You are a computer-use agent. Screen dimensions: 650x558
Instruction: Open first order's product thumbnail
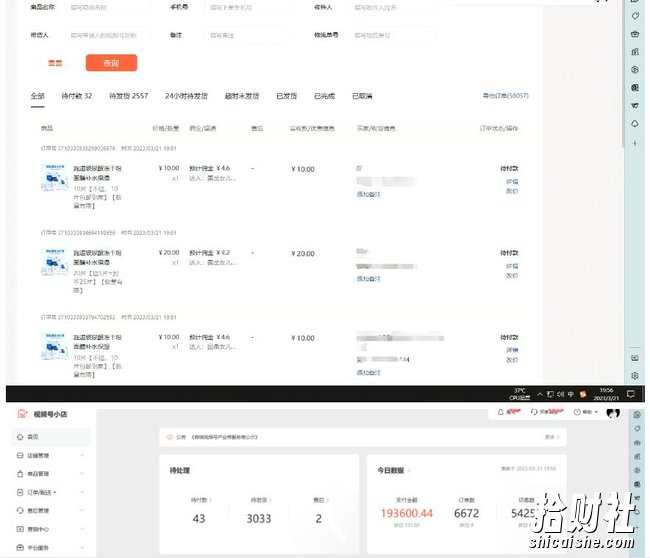(x=54, y=177)
